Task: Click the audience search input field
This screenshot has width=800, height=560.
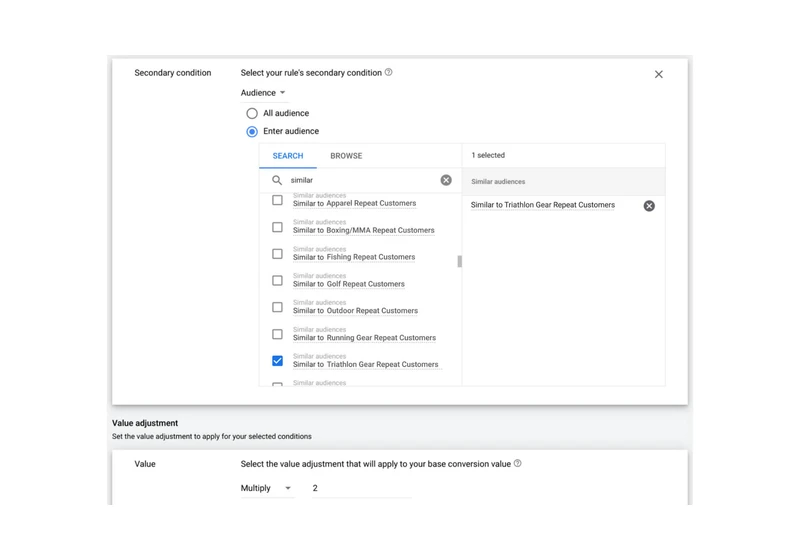Action: [x=362, y=180]
